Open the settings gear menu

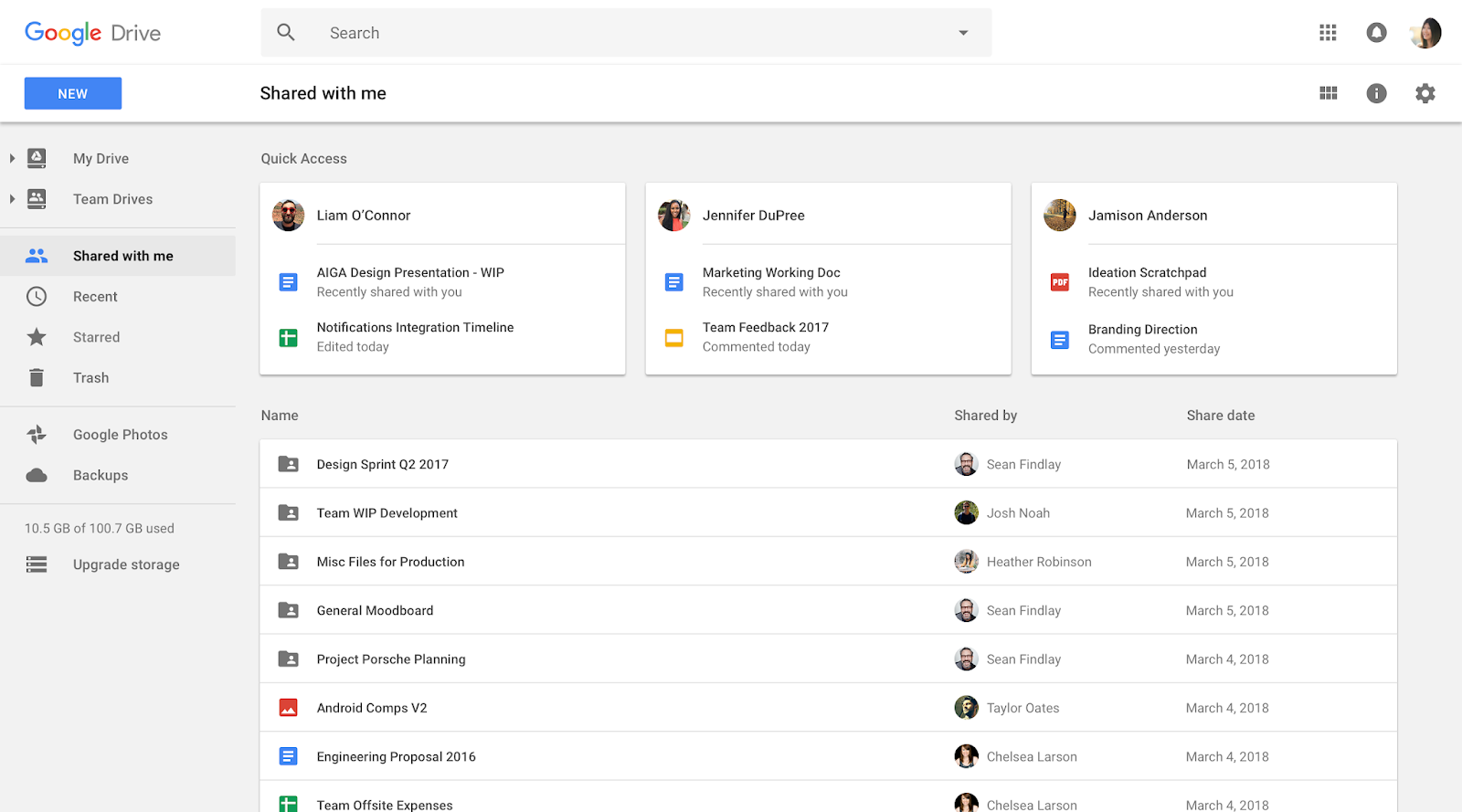1425,93
